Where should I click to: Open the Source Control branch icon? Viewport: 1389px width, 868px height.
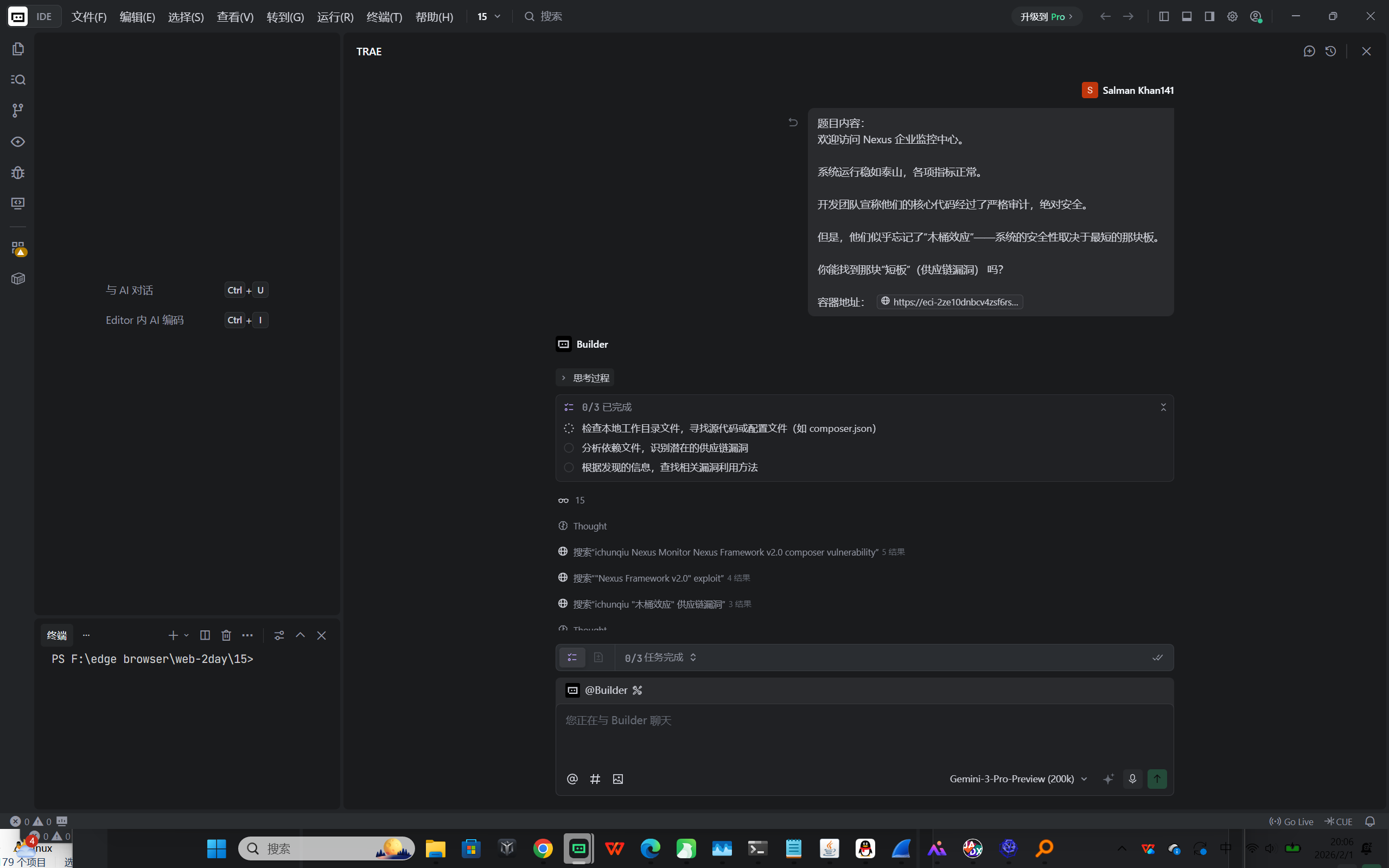pos(18,110)
